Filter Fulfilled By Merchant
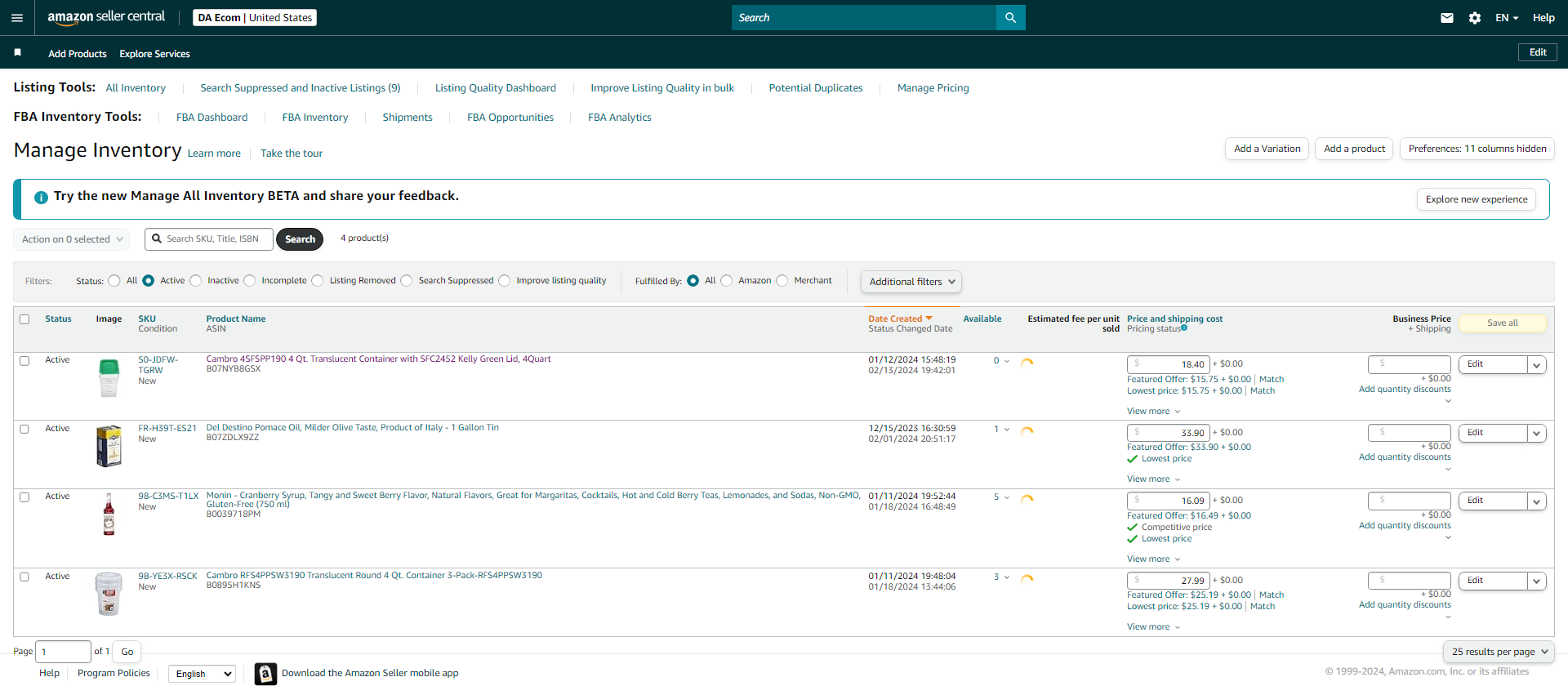Image resolution: width=1568 pixels, height=695 pixels. tap(782, 281)
